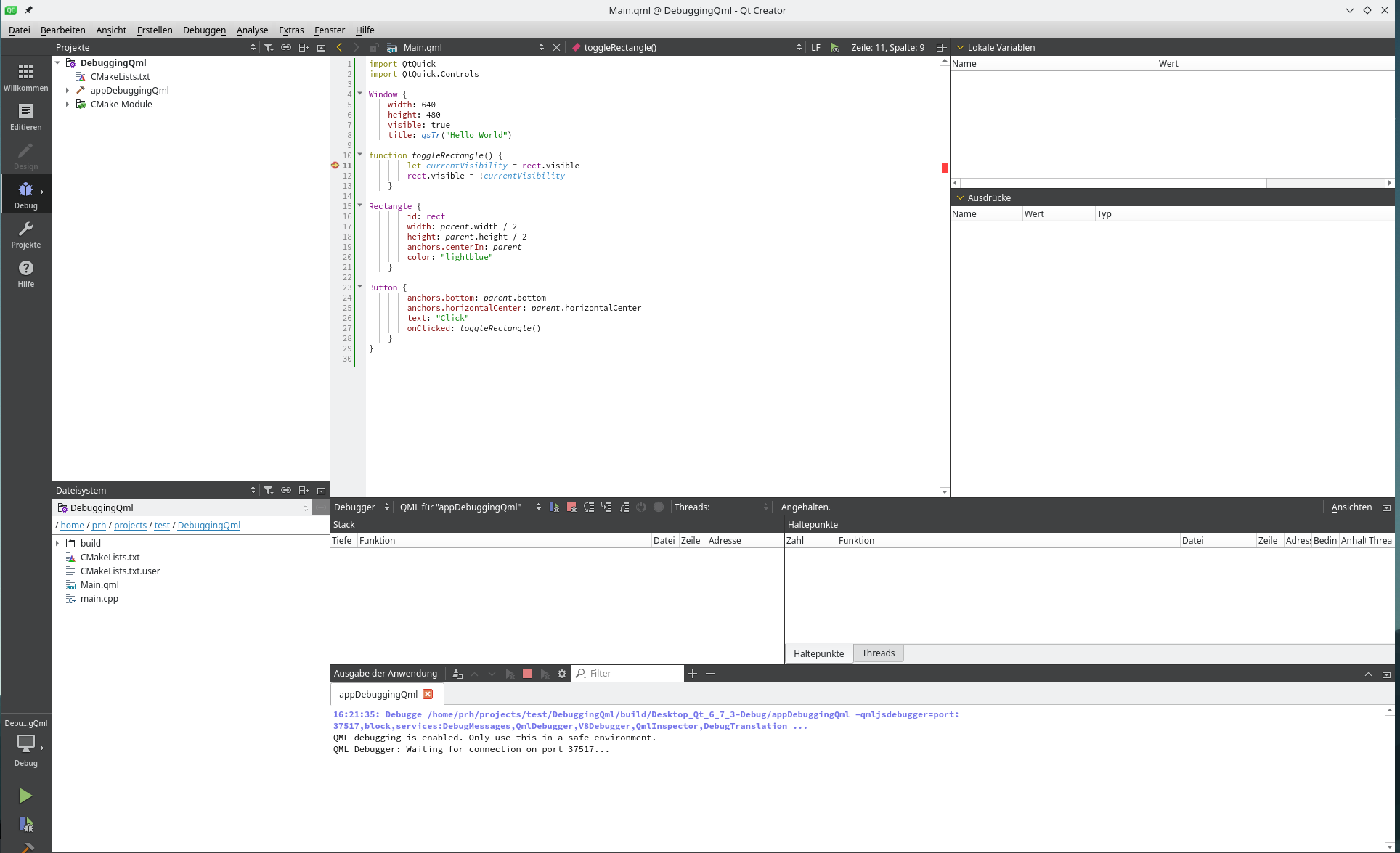Screen dimensions: 1400x853
Task: Switch to Editieren mode
Action: (25, 117)
